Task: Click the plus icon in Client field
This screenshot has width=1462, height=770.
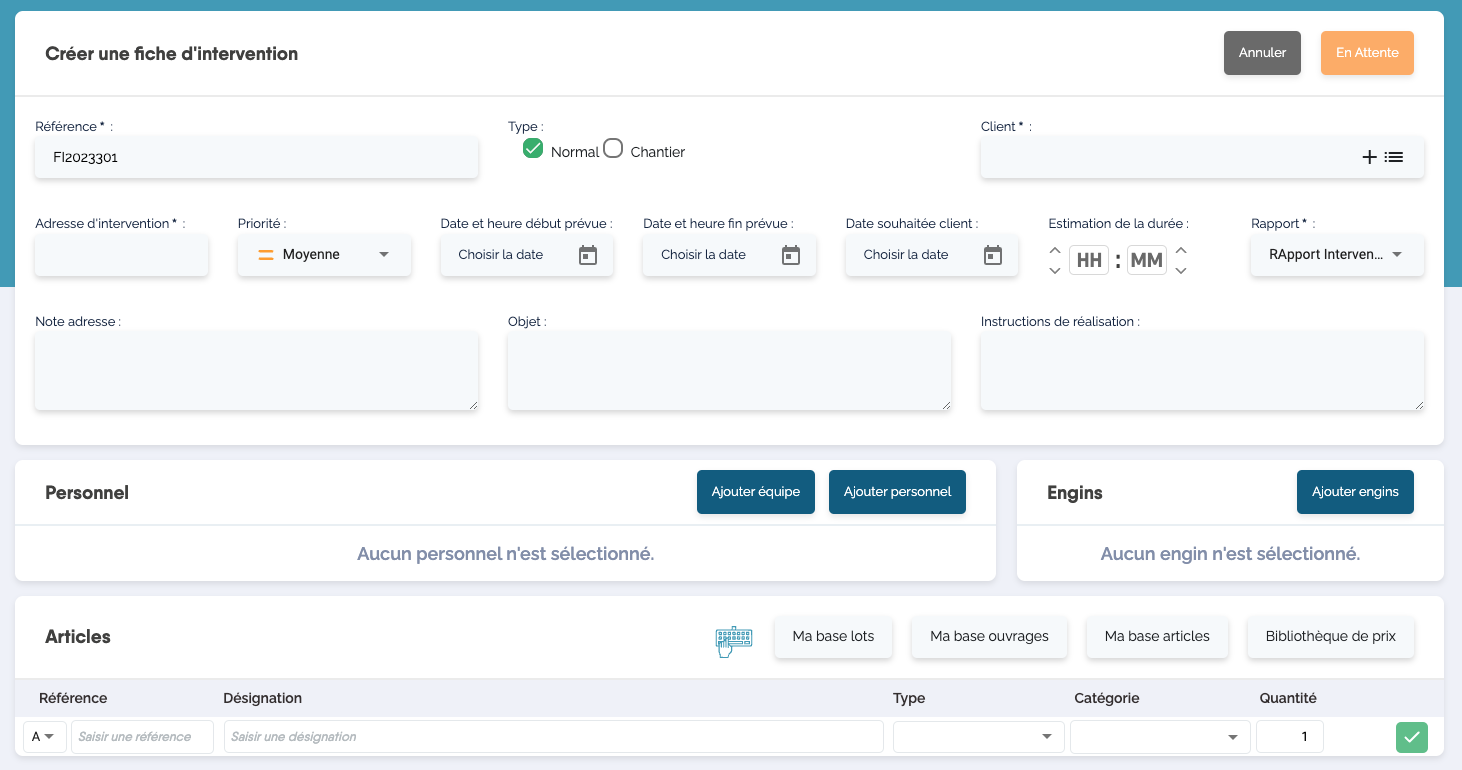Action: [x=1369, y=157]
